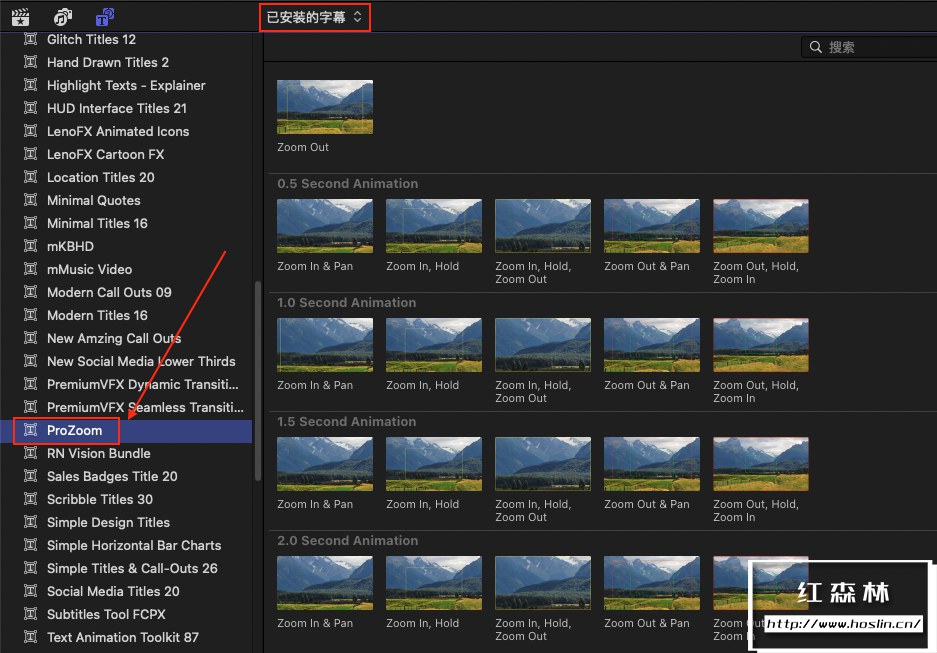The width and height of the screenshot is (937, 653).
Task: Select PremiumVFX Dynamic Transitions category
Action: (126, 384)
